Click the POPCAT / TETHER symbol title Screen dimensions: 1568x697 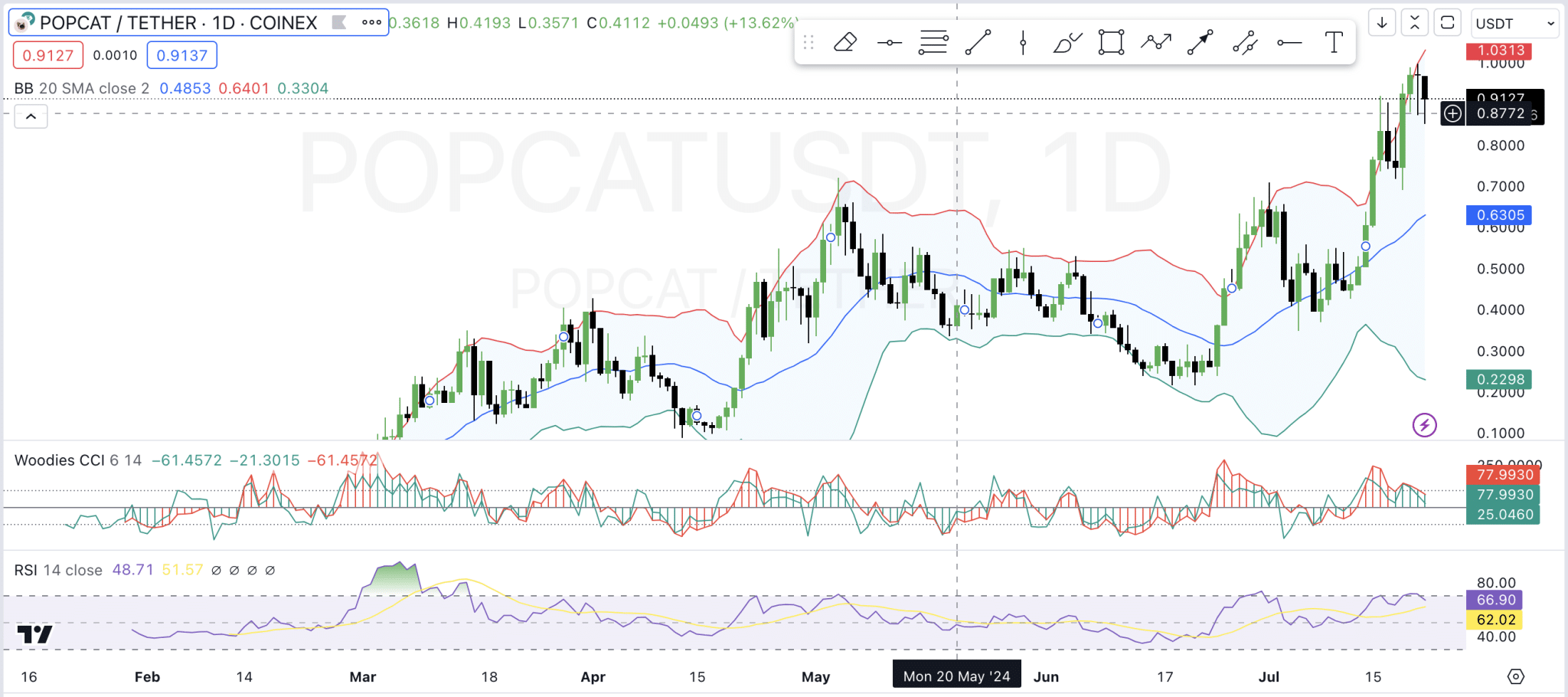(x=178, y=22)
